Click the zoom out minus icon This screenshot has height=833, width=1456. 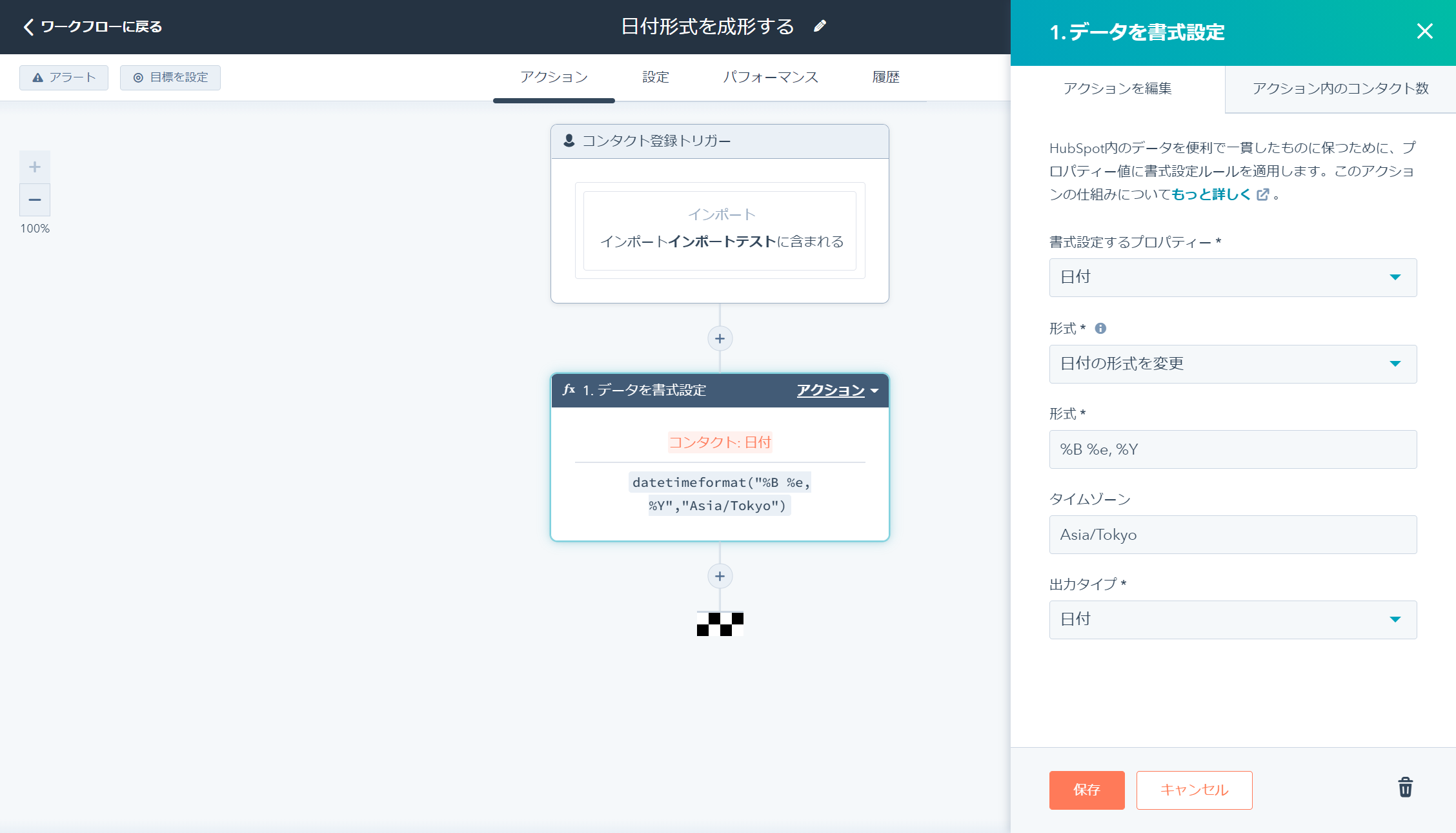[35, 200]
